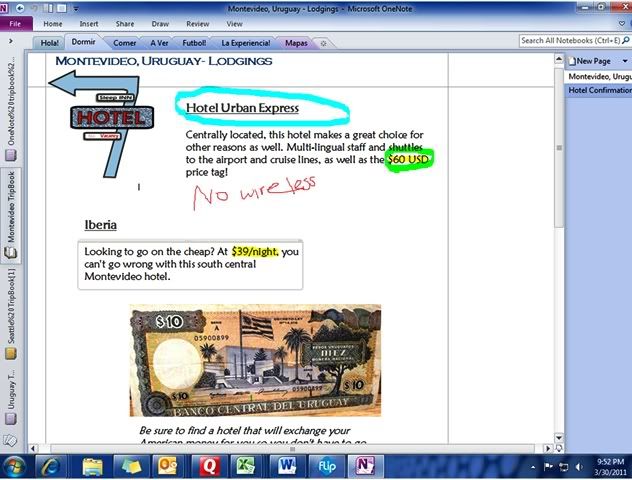Click the horizontal scrollbar left arrow
The image size is (632, 480).
33,448
